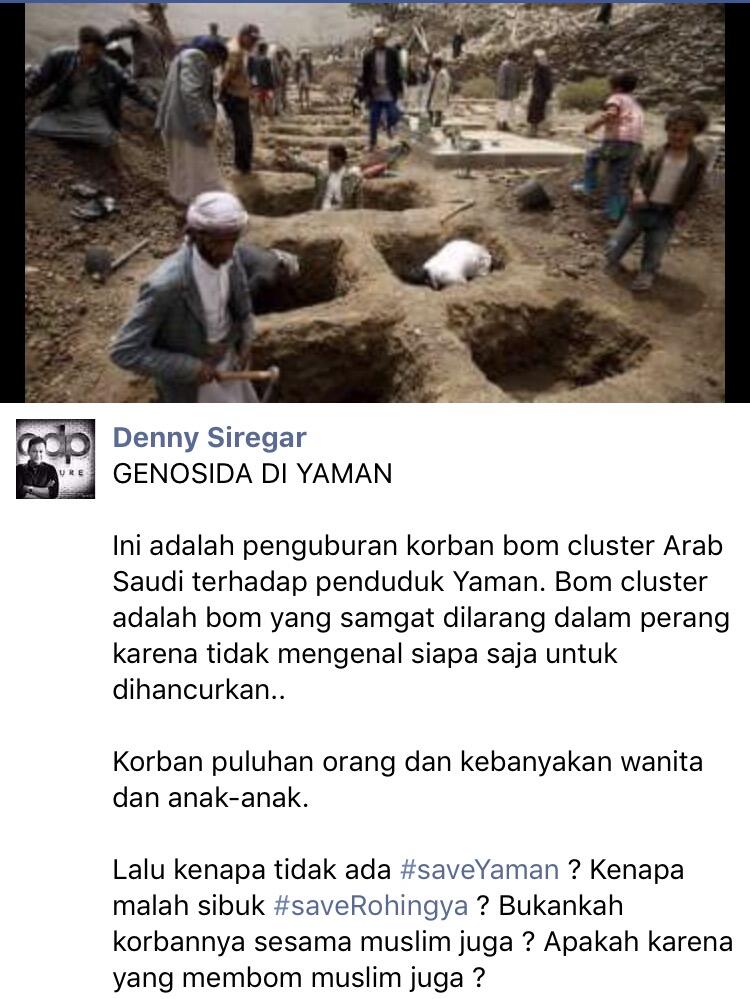750x999 pixels.
Task: Tap the man sitting inside center grave
Action: click(336, 176)
